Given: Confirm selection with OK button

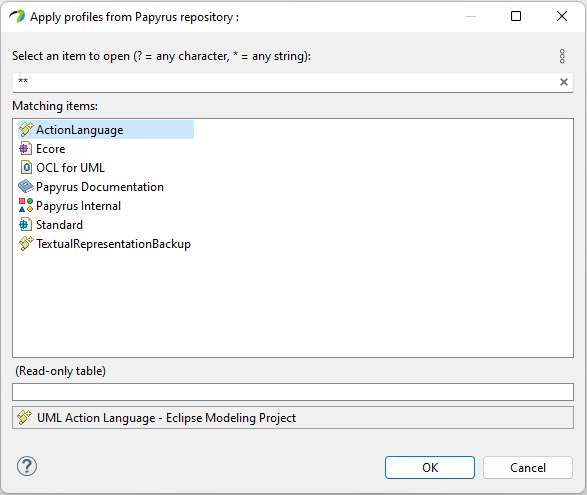Looking at the screenshot, I should tap(430, 467).
